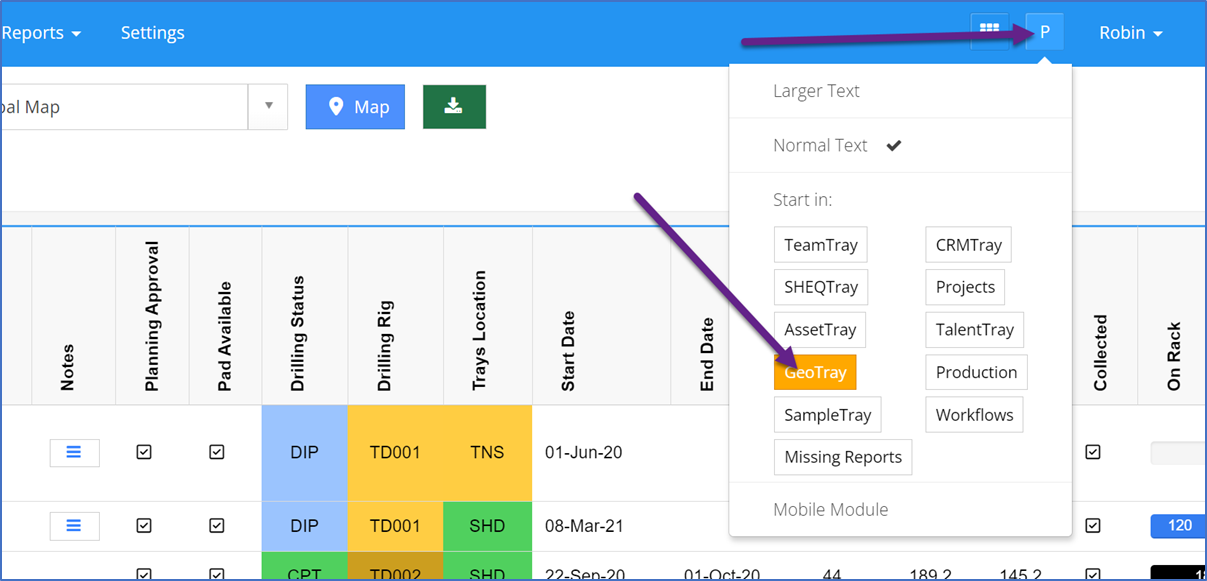Click end date 01-Oct-20
Viewport: 1207px width, 581px height.
pyautogui.click(x=721, y=575)
